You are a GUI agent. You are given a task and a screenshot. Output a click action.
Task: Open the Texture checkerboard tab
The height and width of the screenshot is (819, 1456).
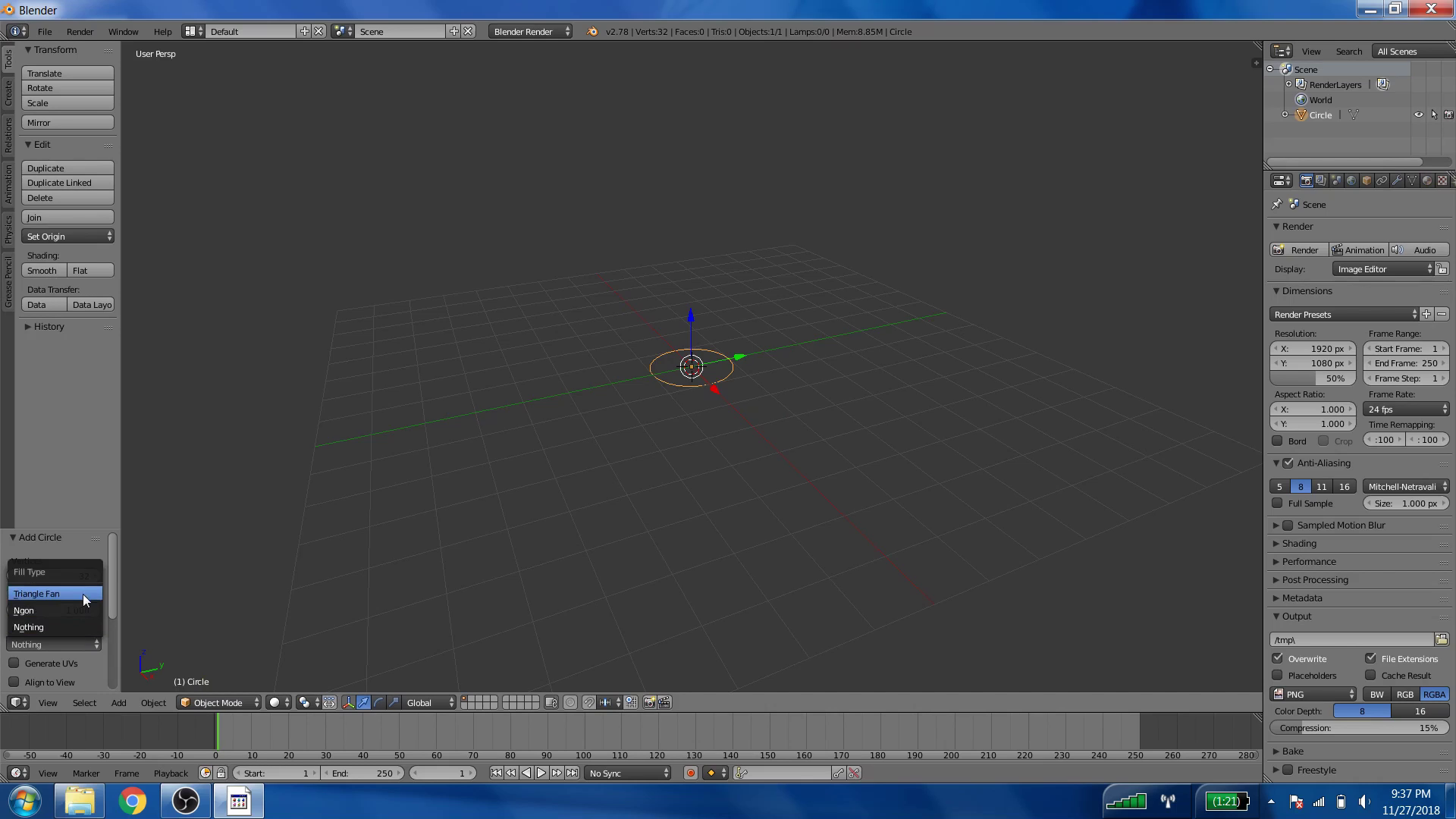pyautogui.click(x=1442, y=180)
